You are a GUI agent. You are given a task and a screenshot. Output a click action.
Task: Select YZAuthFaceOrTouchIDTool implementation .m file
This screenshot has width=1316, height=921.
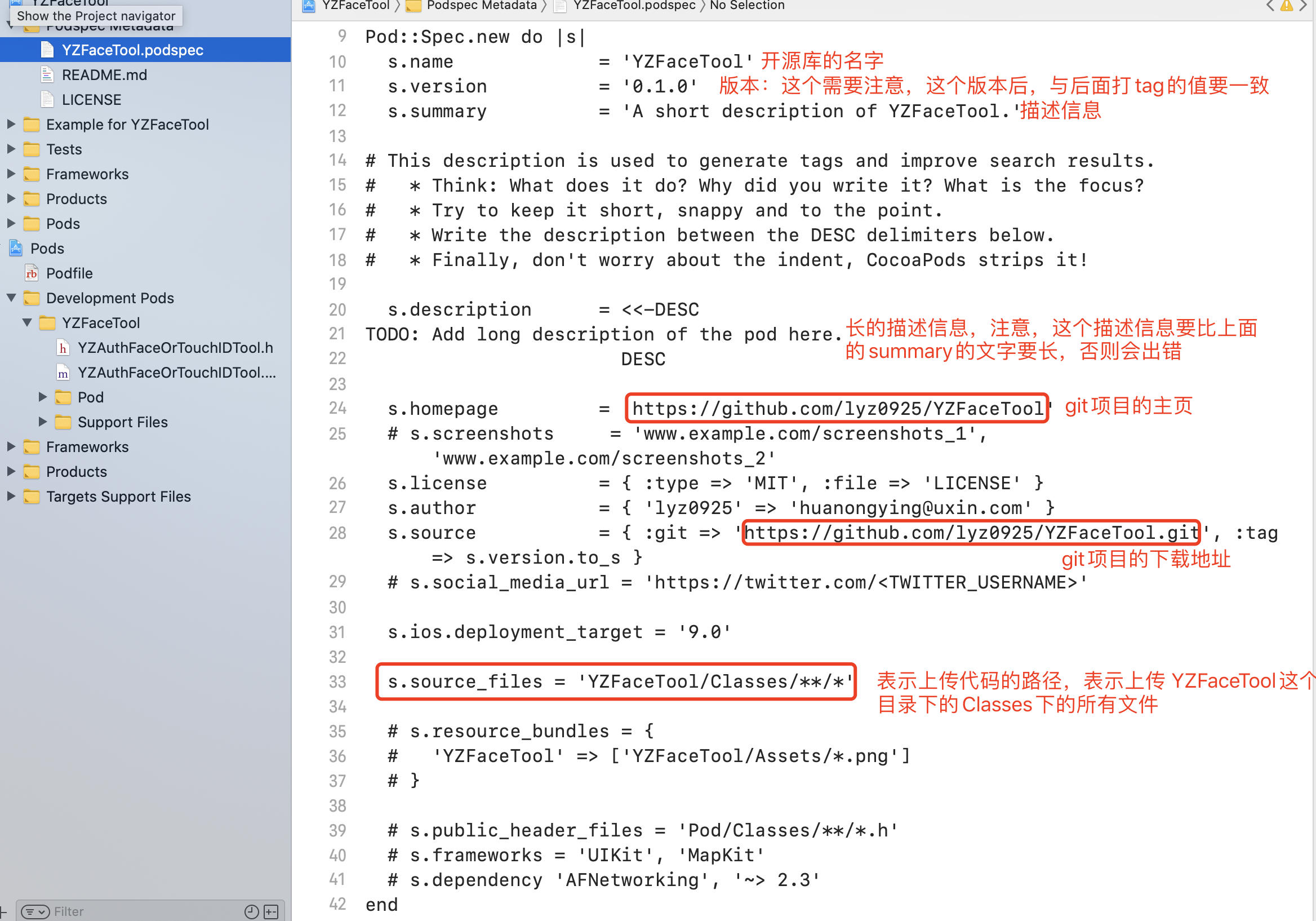176,372
